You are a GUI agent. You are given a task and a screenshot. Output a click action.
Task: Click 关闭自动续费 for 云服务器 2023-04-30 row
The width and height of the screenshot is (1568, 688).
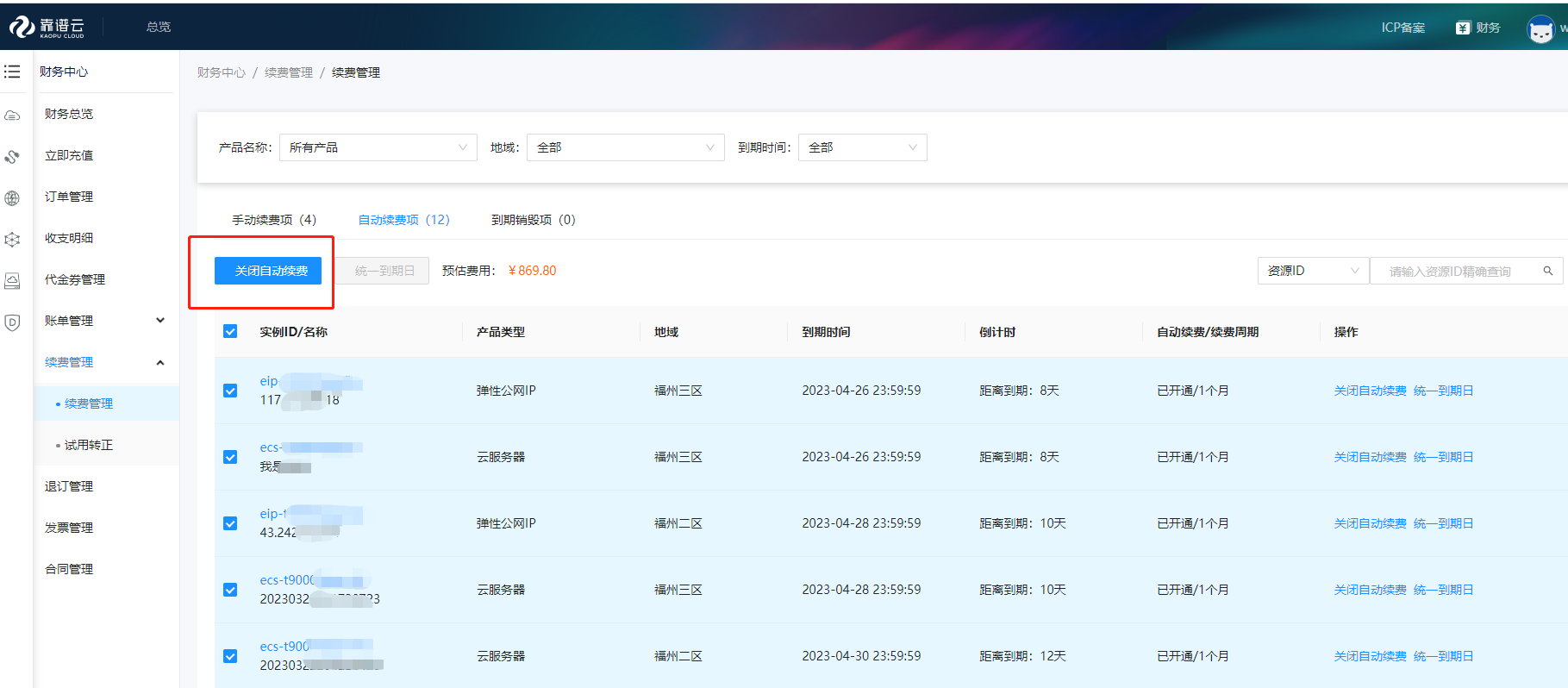[1371, 656]
